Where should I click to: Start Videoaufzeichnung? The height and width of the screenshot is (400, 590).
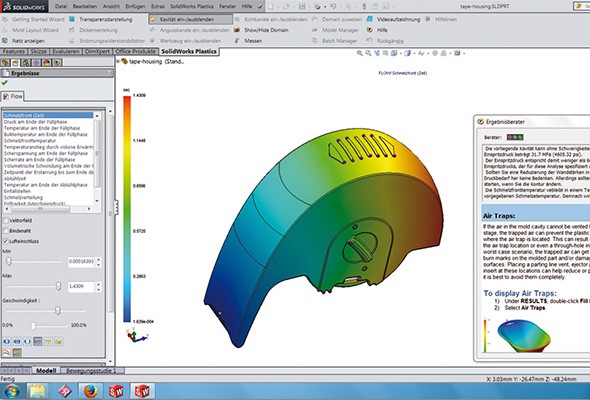coord(394,19)
